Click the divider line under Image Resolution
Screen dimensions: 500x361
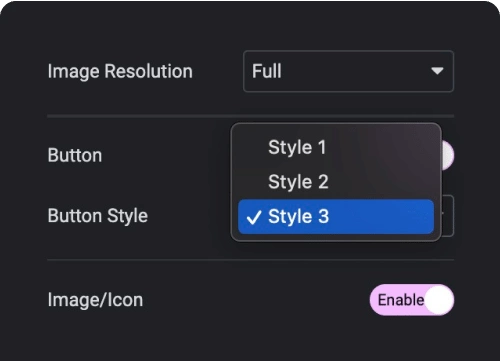tap(250, 116)
